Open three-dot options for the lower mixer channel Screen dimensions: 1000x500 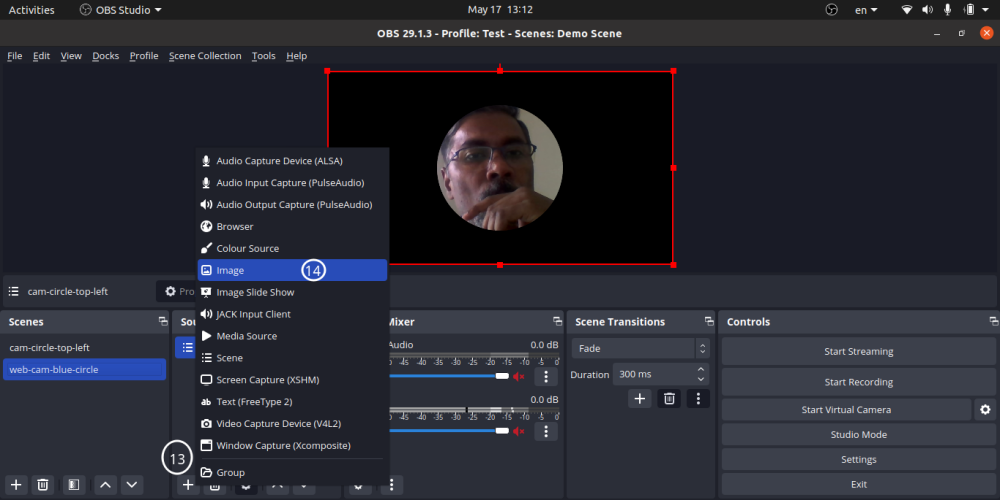[546, 432]
